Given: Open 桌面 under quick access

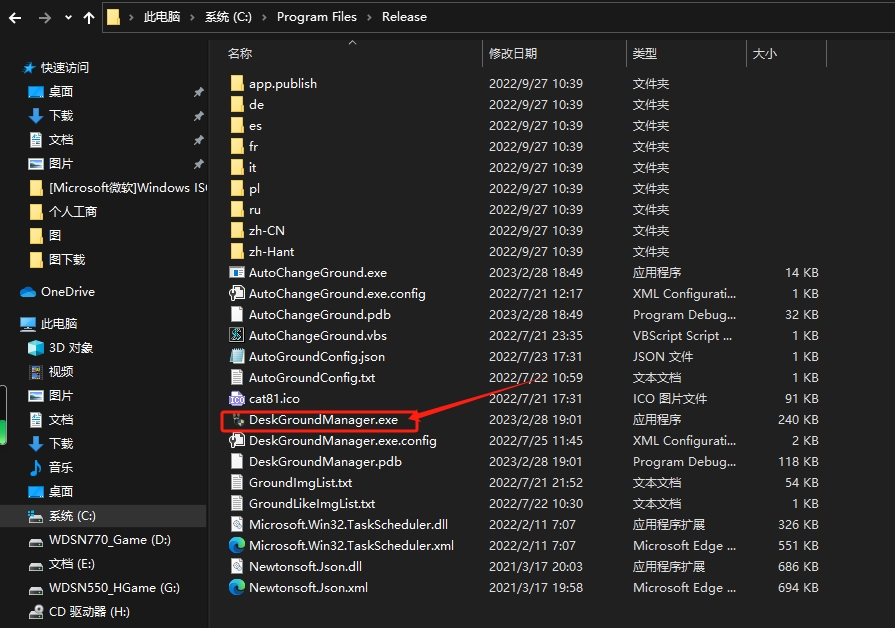Looking at the screenshot, I should 61,92.
